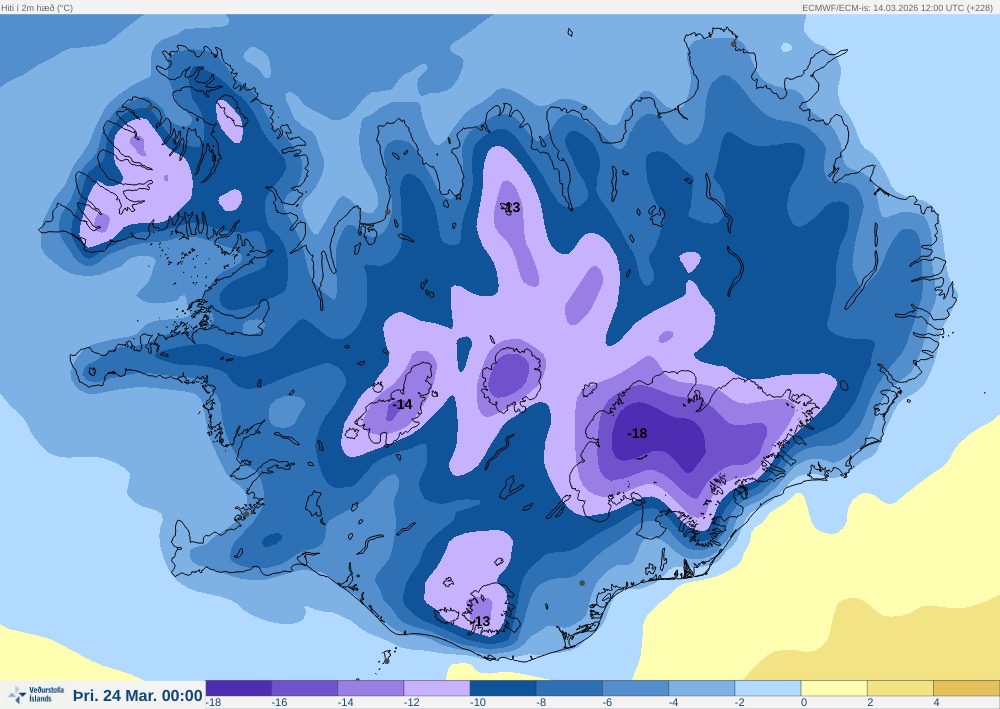Select the legend swatch between -8 and -6
The image size is (1000, 709).
point(570,688)
